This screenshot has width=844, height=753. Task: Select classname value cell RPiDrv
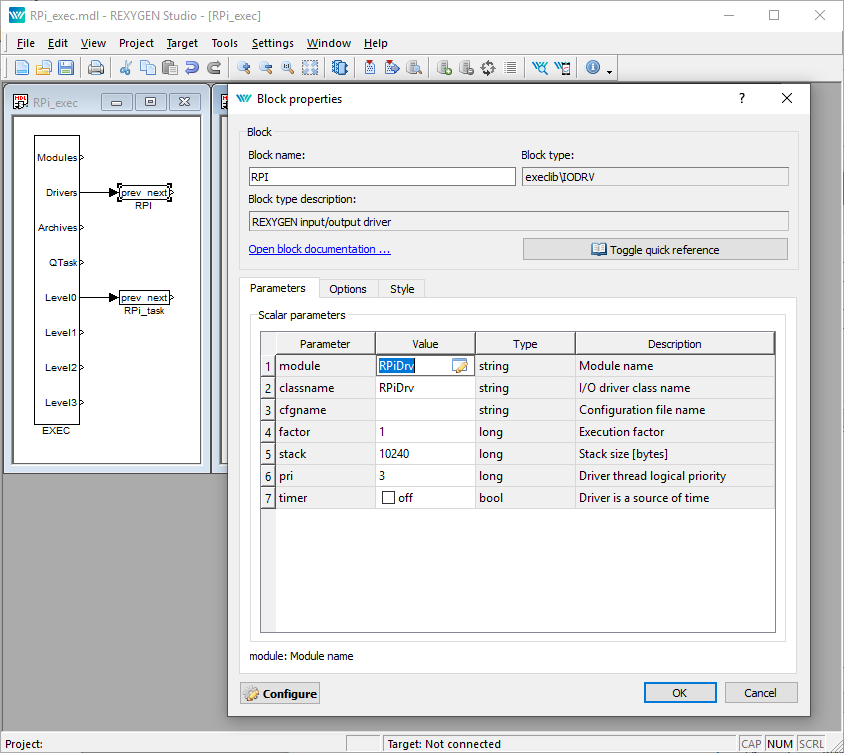pyautogui.click(x=425, y=388)
